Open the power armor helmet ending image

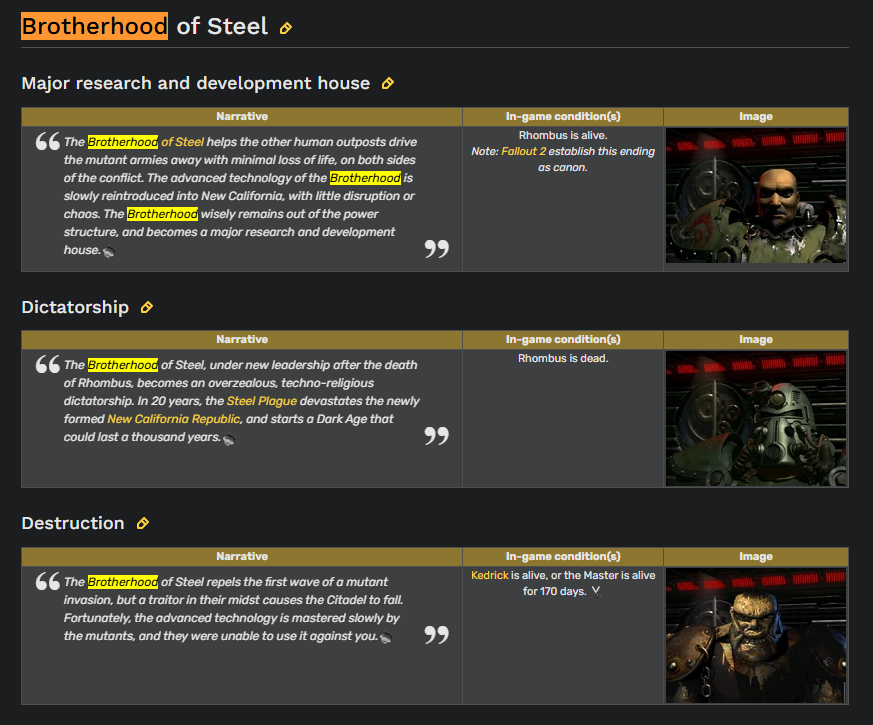coord(756,419)
